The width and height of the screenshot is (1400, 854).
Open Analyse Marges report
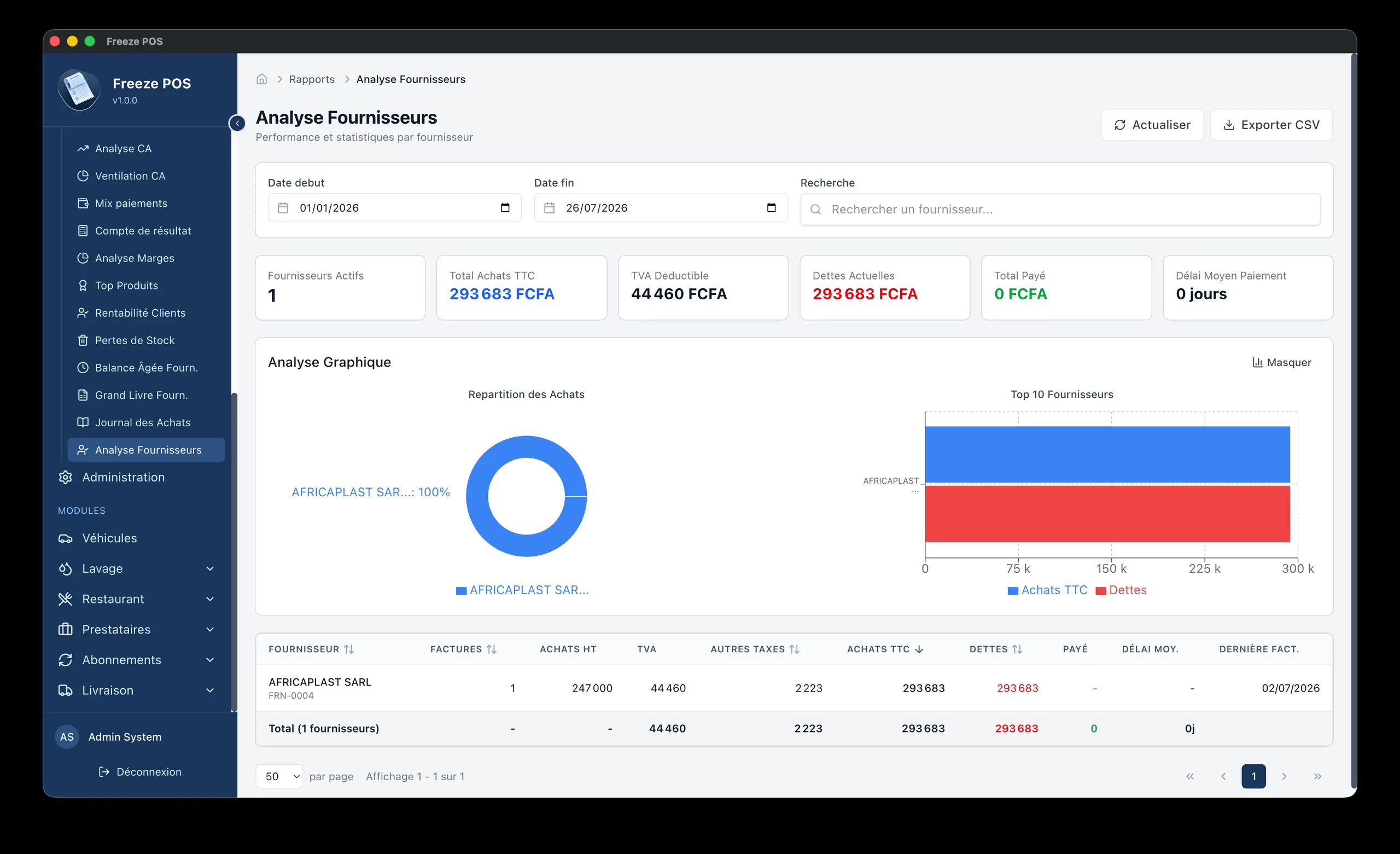tap(147, 258)
